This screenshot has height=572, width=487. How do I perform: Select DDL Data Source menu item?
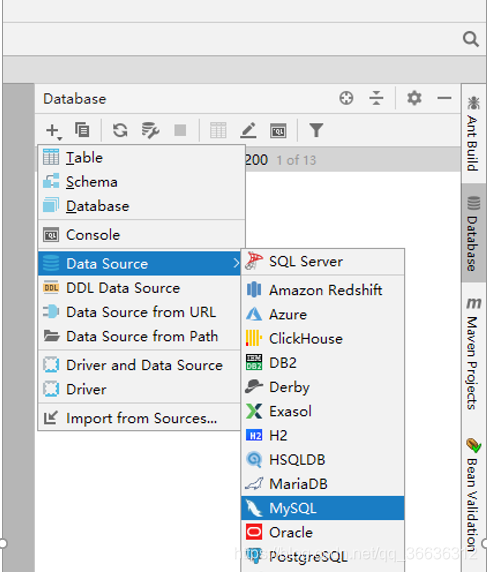click(x=139, y=288)
